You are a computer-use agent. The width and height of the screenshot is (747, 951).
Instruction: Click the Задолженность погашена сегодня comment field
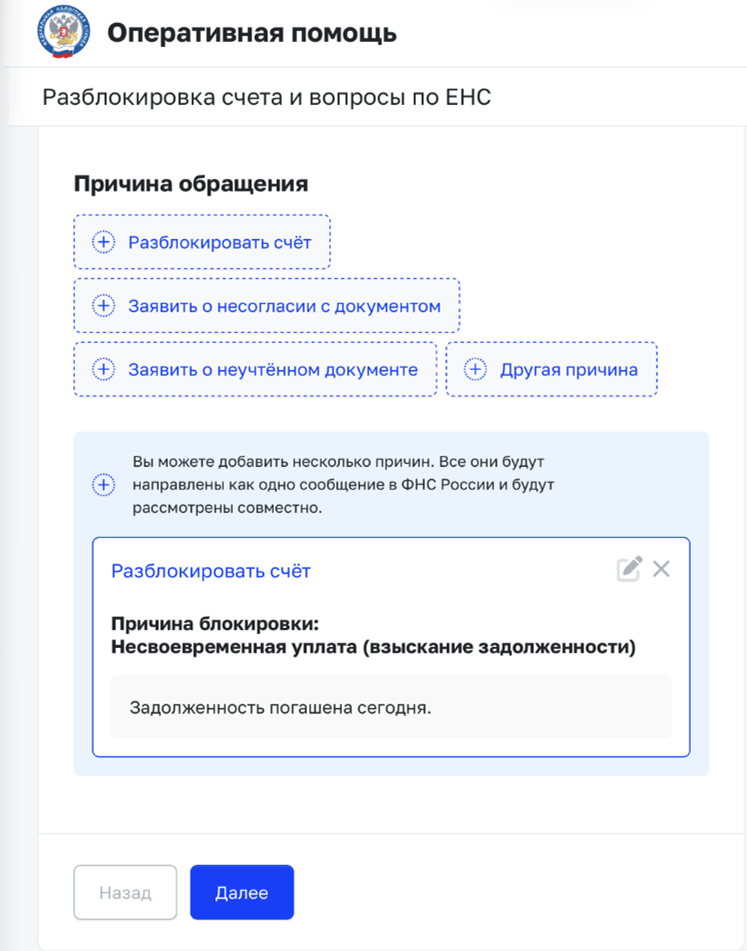(x=391, y=707)
